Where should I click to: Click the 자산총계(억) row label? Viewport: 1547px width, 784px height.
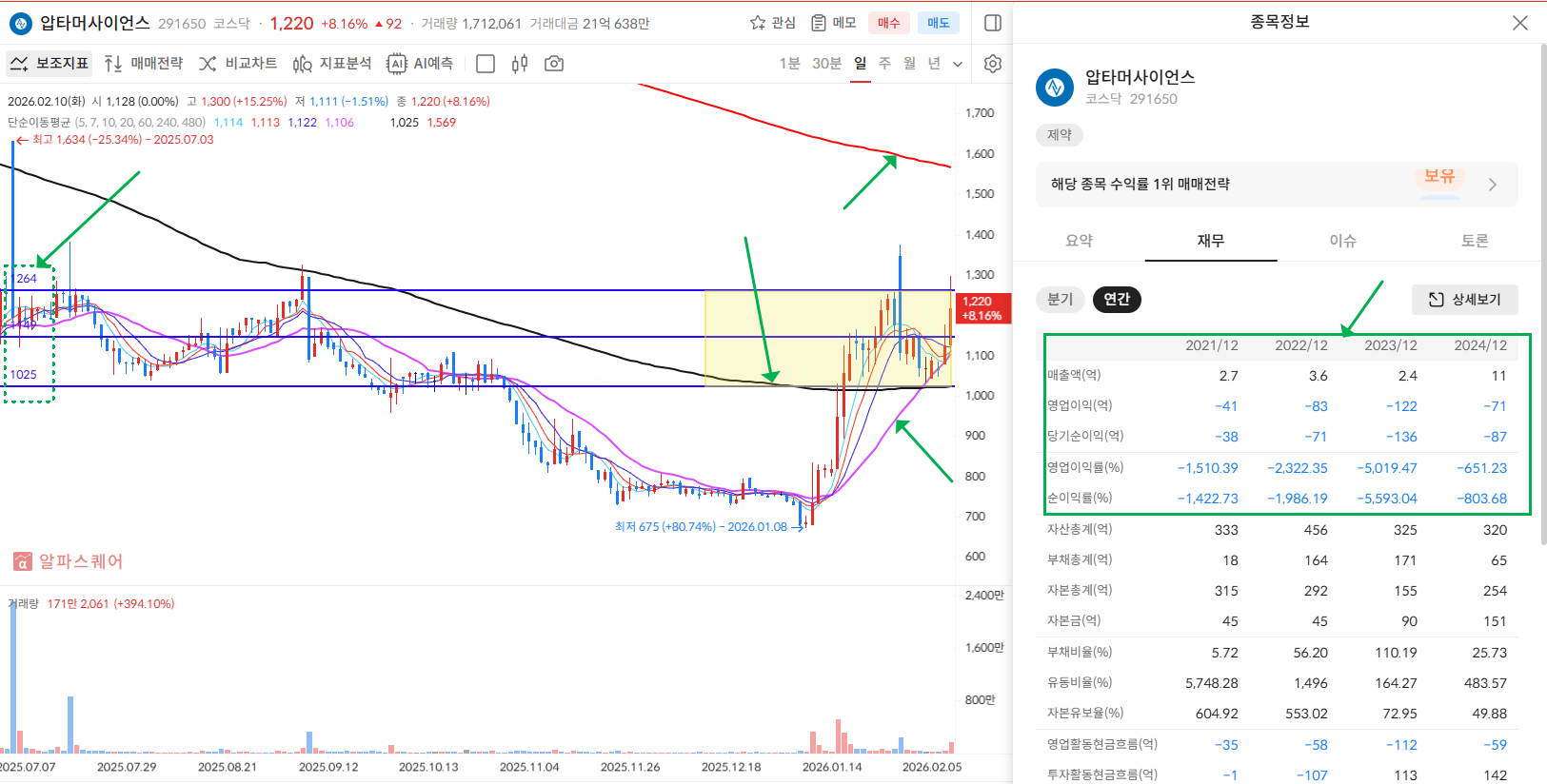pos(1080,529)
